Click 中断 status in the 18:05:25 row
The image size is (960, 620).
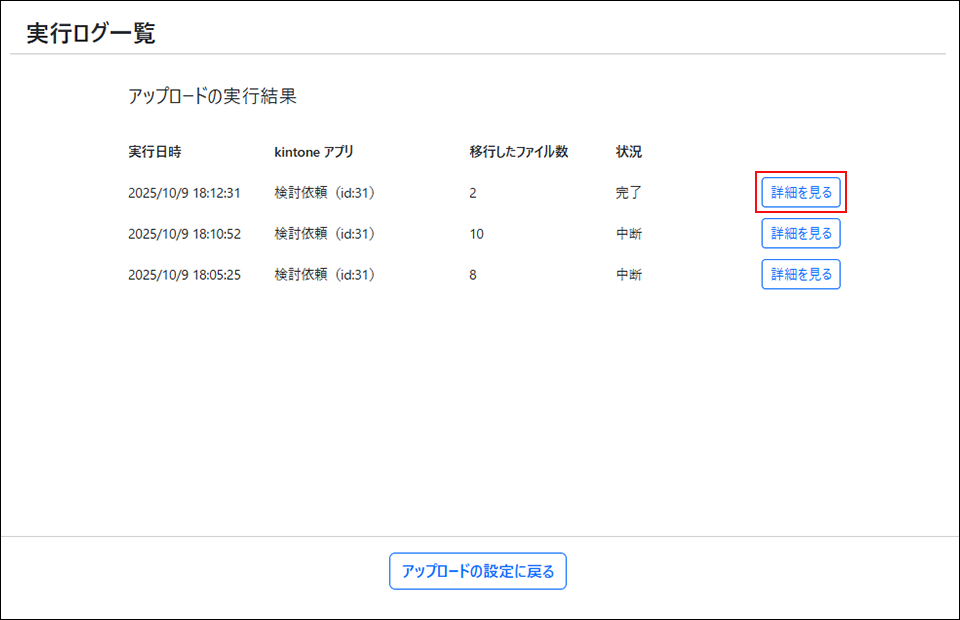click(x=629, y=274)
